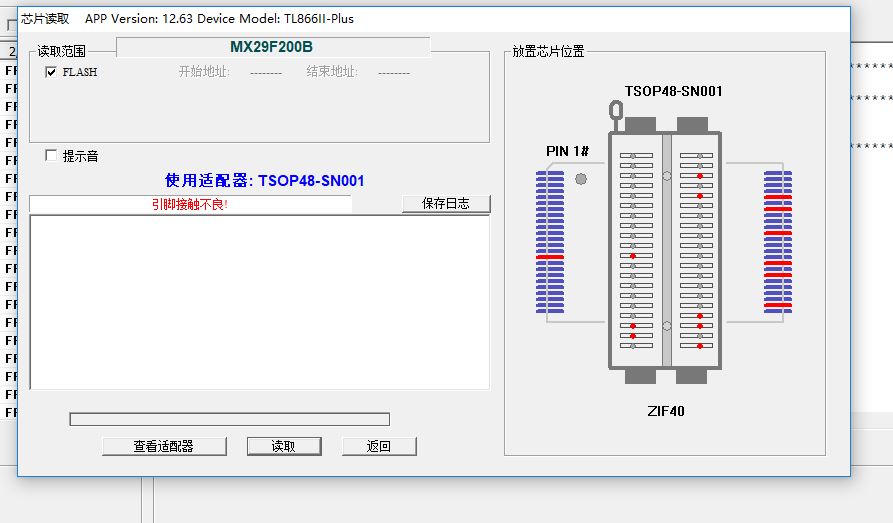
Task: Click the red bad-contact pin on left strip
Action: [x=549, y=257]
